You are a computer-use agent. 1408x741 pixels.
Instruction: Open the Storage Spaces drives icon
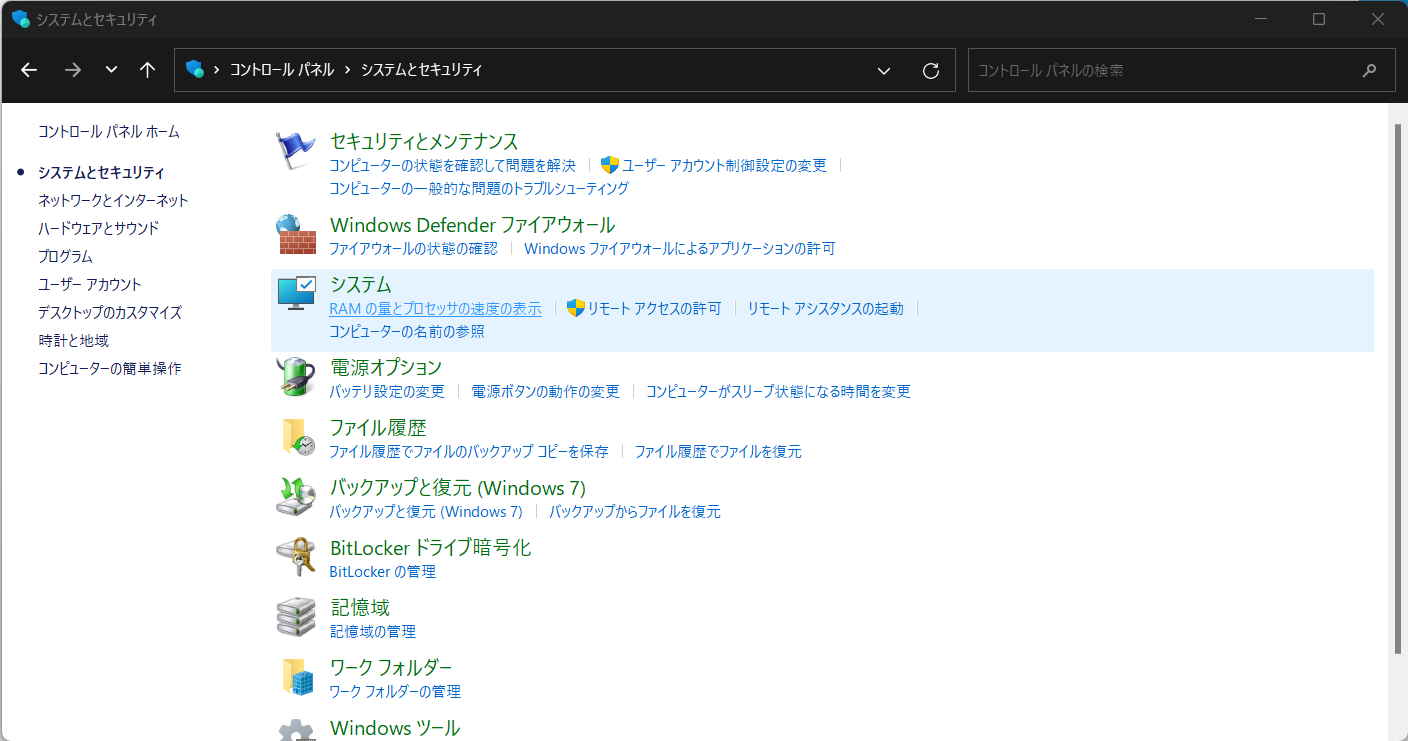click(295, 617)
